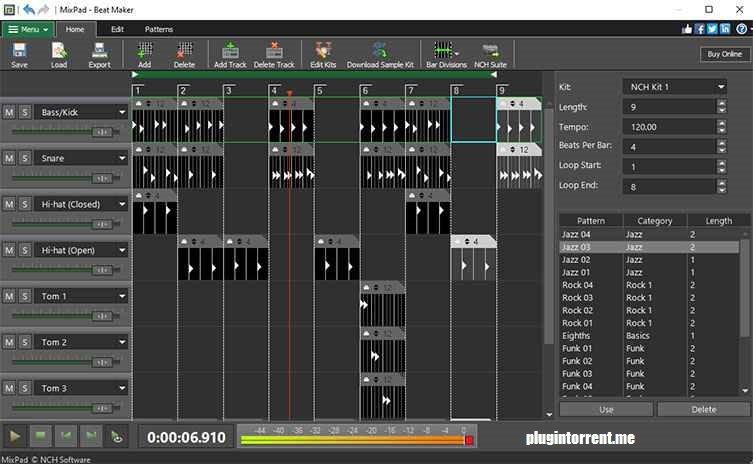Image resolution: width=753 pixels, height=464 pixels.
Task: Mute the Bass/Kick track
Action: point(9,112)
